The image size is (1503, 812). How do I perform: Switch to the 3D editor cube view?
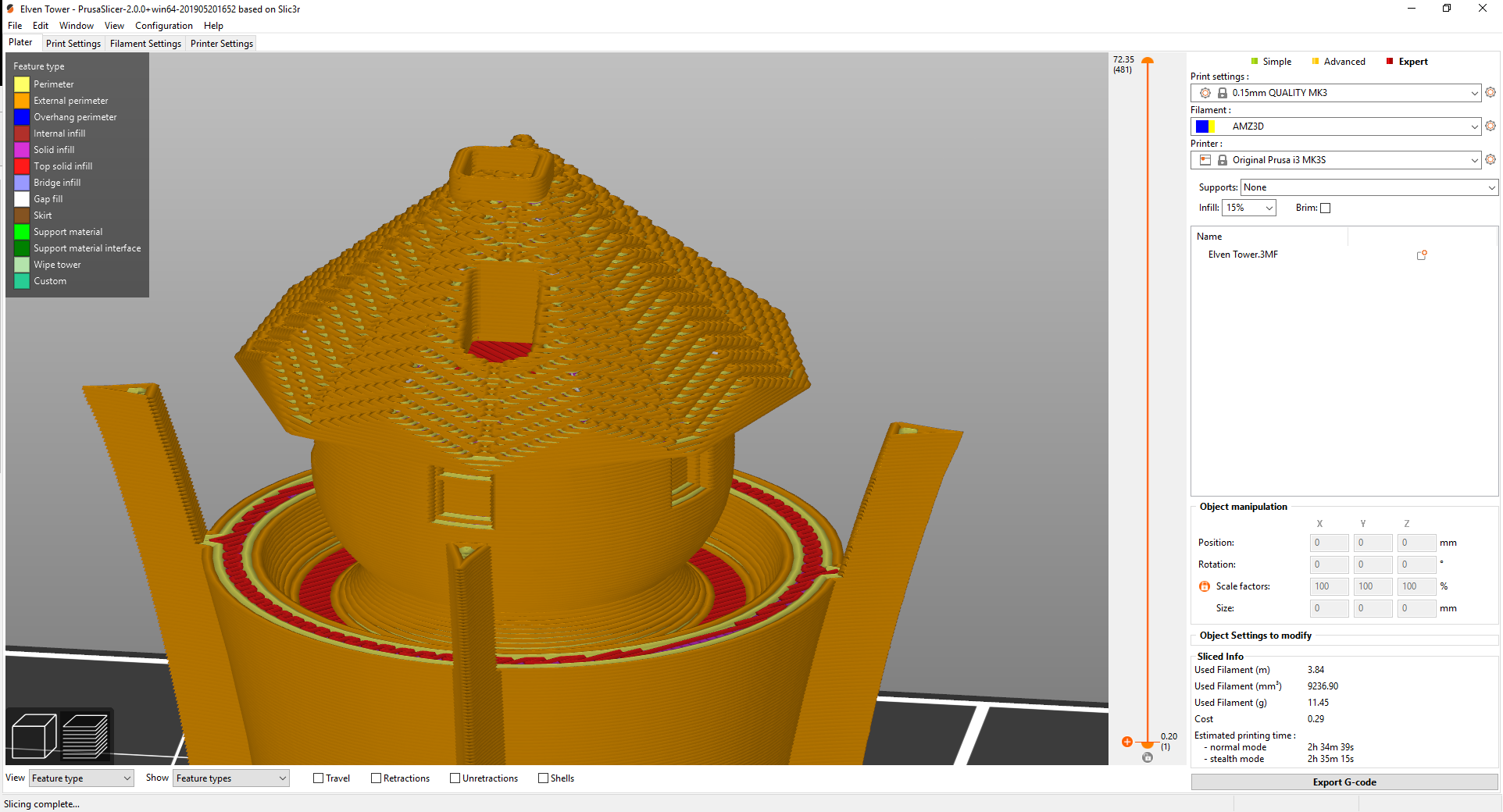pyautogui.click(x=34, y=735)
